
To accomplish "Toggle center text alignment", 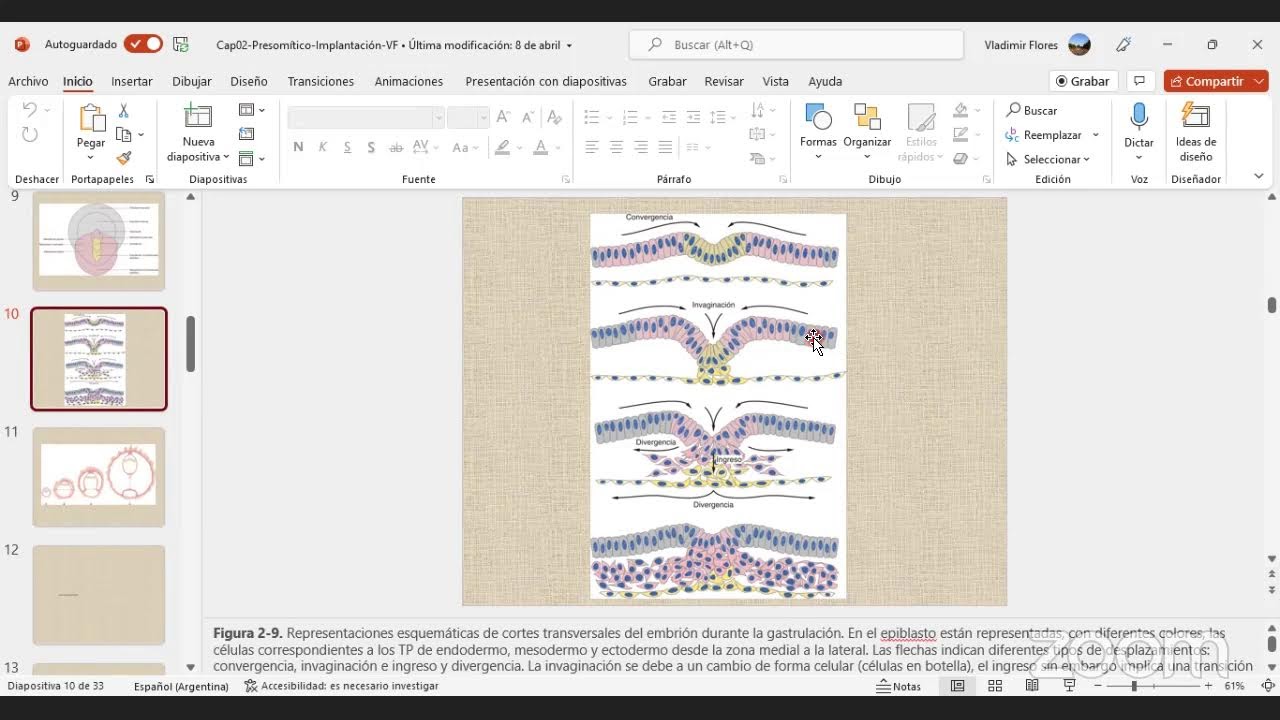I will pyautogui.click(x=616, y=147).
